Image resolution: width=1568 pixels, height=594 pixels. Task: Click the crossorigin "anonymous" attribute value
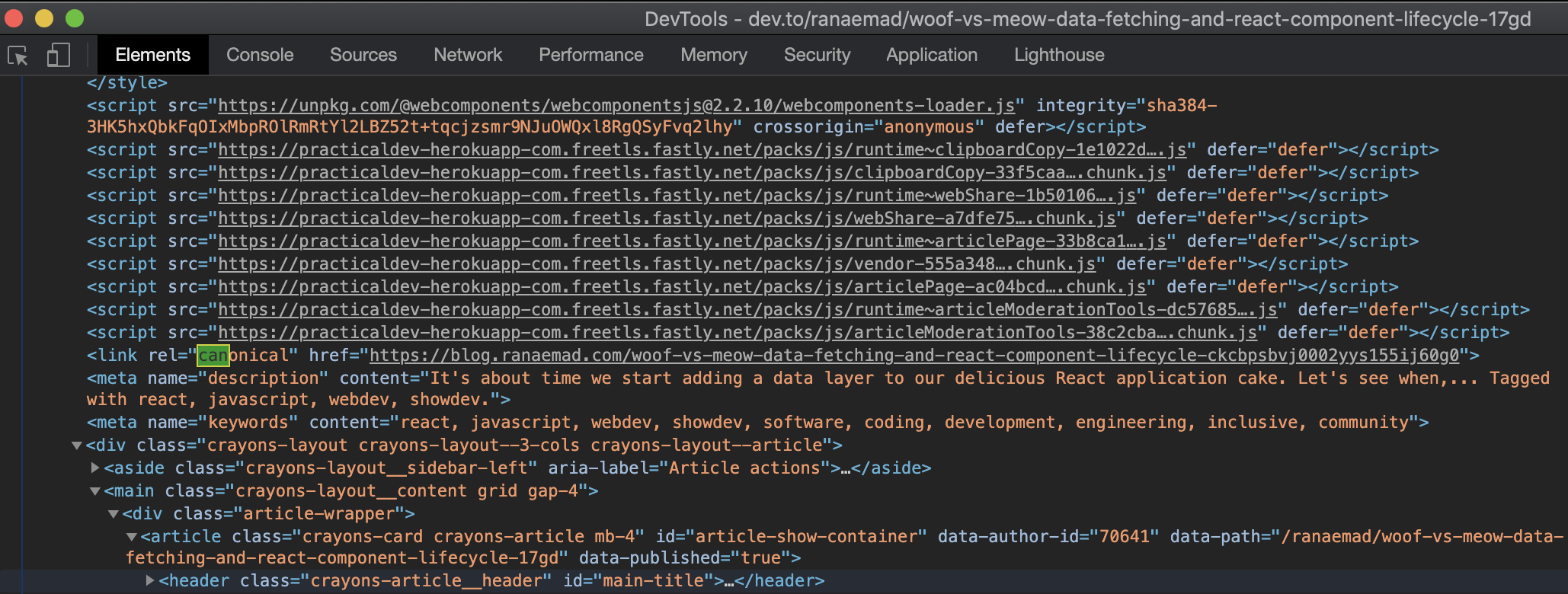click(929, 126)
